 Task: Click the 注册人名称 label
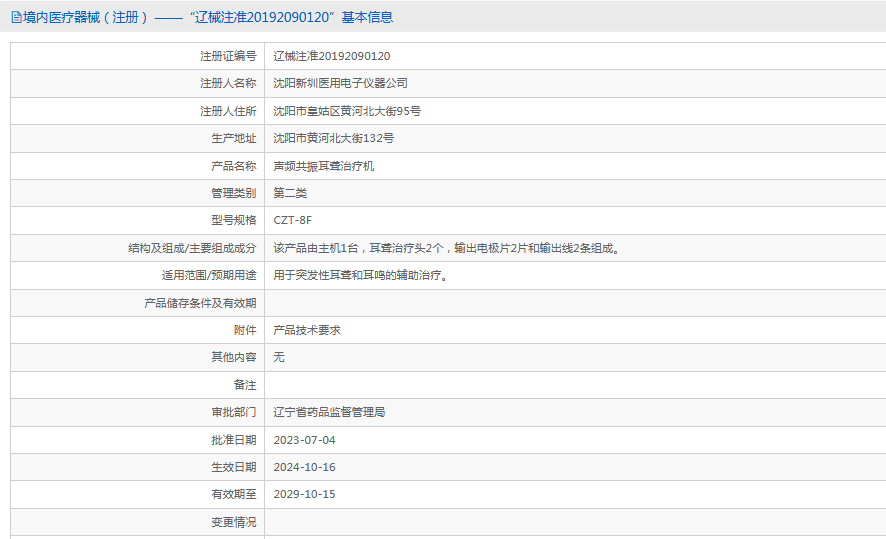pyautogui.click(x=228, y=83)
